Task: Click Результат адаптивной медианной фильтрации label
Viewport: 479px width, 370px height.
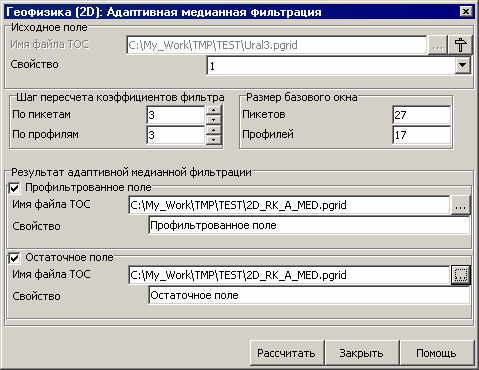Action: tap(131, 172)
